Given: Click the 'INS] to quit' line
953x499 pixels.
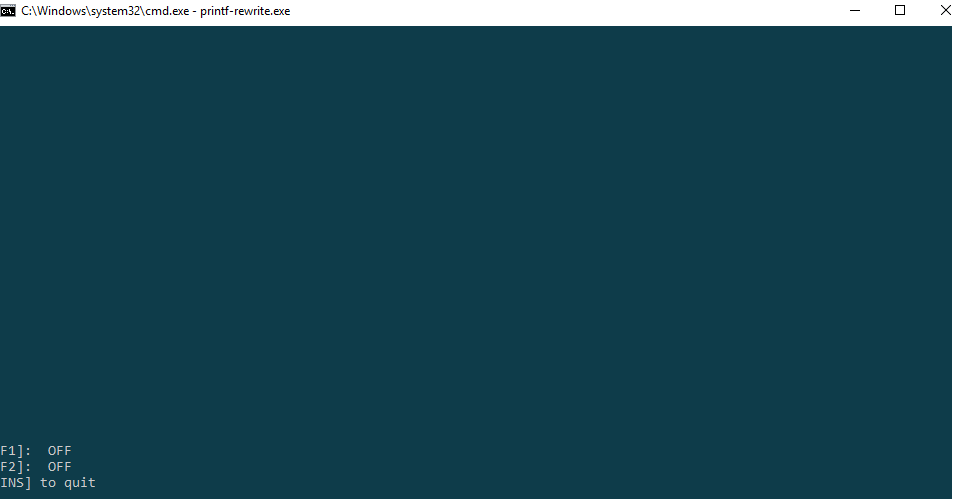Looking at the screenshot, I should pos(48,483).
